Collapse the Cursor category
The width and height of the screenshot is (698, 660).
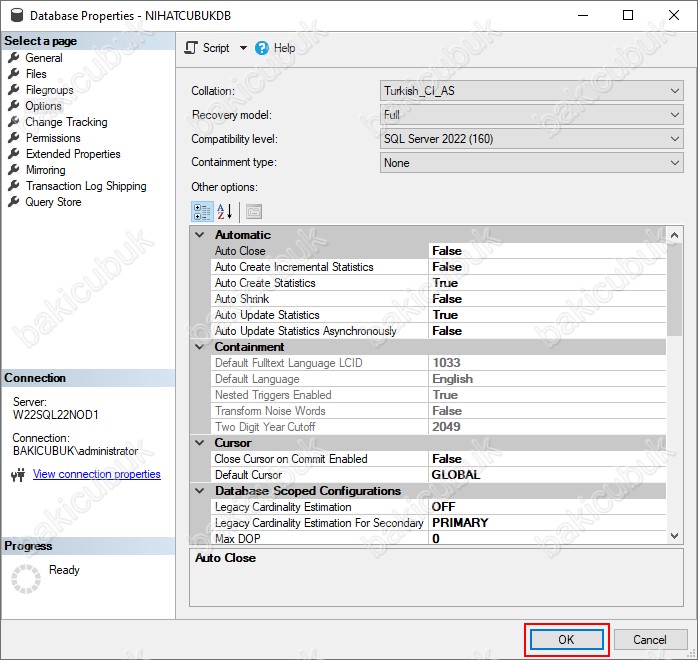200,443
